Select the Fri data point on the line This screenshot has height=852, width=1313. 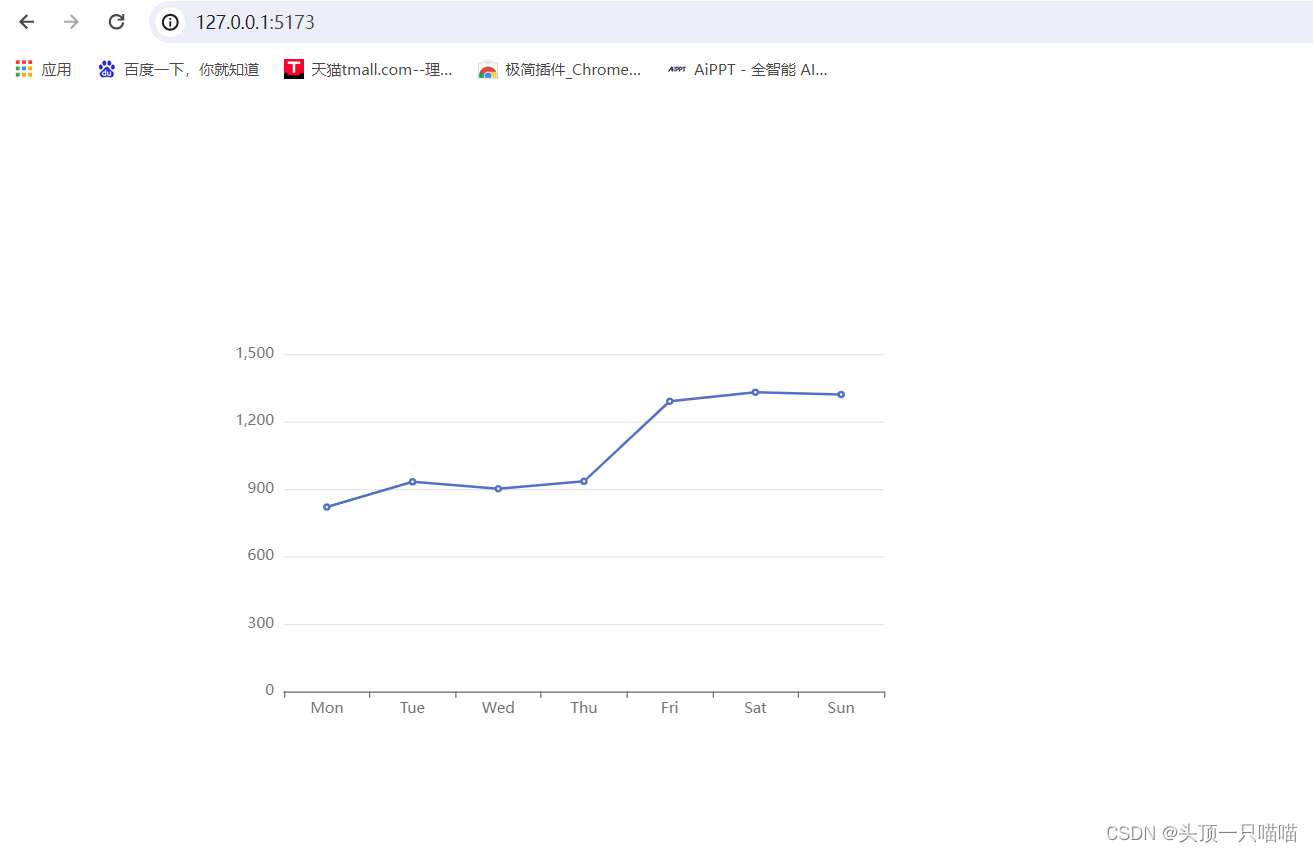coord(670,401)
